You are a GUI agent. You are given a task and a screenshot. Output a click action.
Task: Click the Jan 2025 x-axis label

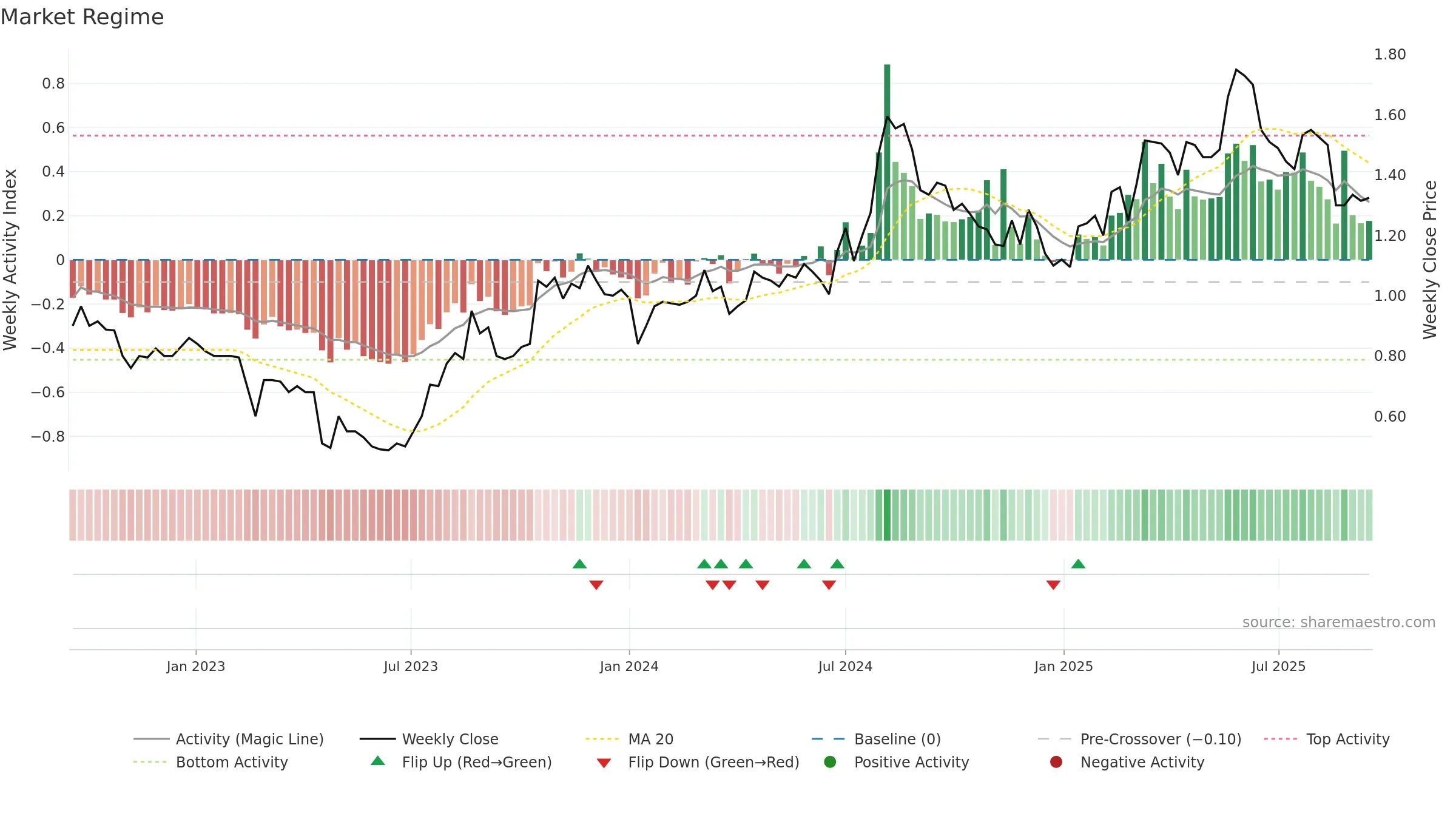1063,666
